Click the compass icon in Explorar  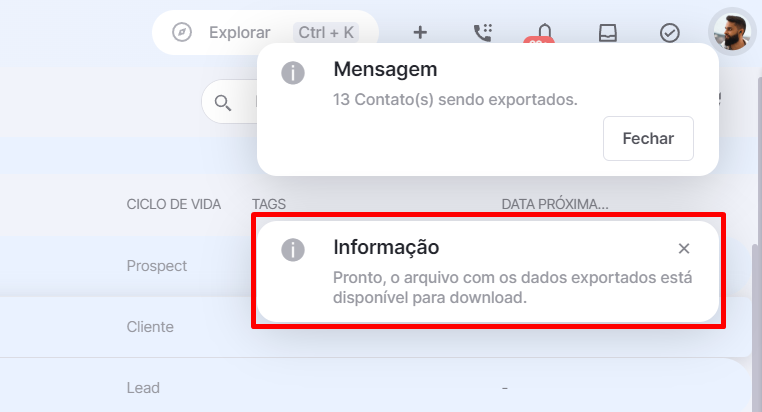click(182, 33)
